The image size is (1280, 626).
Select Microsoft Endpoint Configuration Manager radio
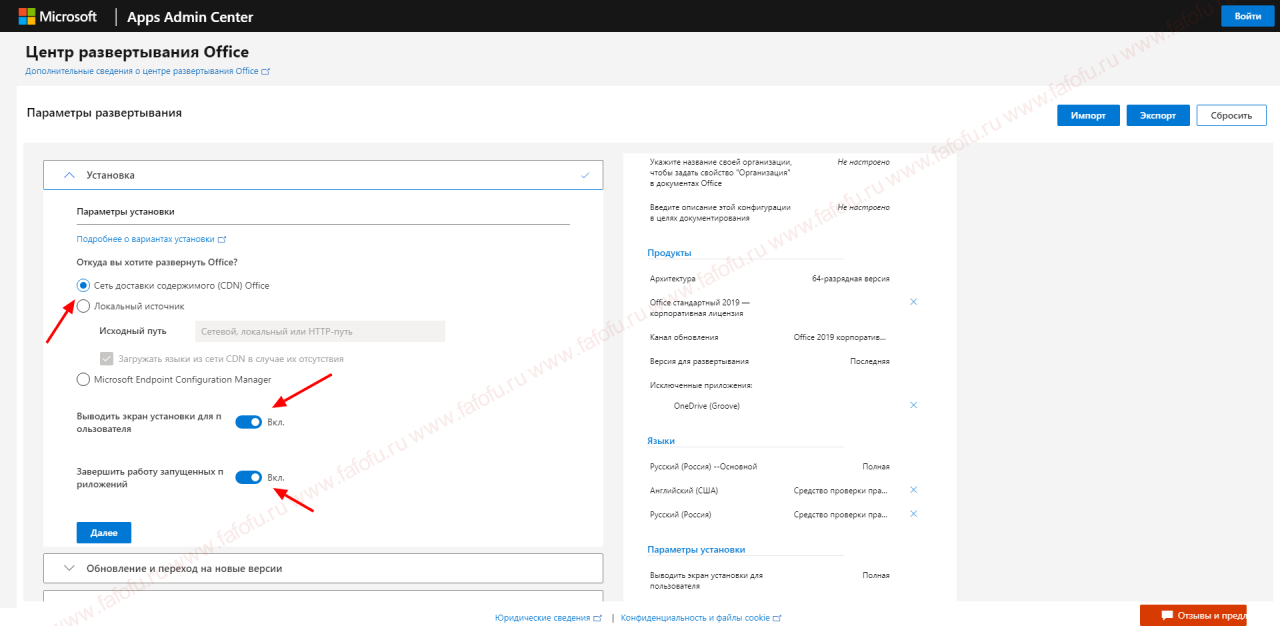83,379
